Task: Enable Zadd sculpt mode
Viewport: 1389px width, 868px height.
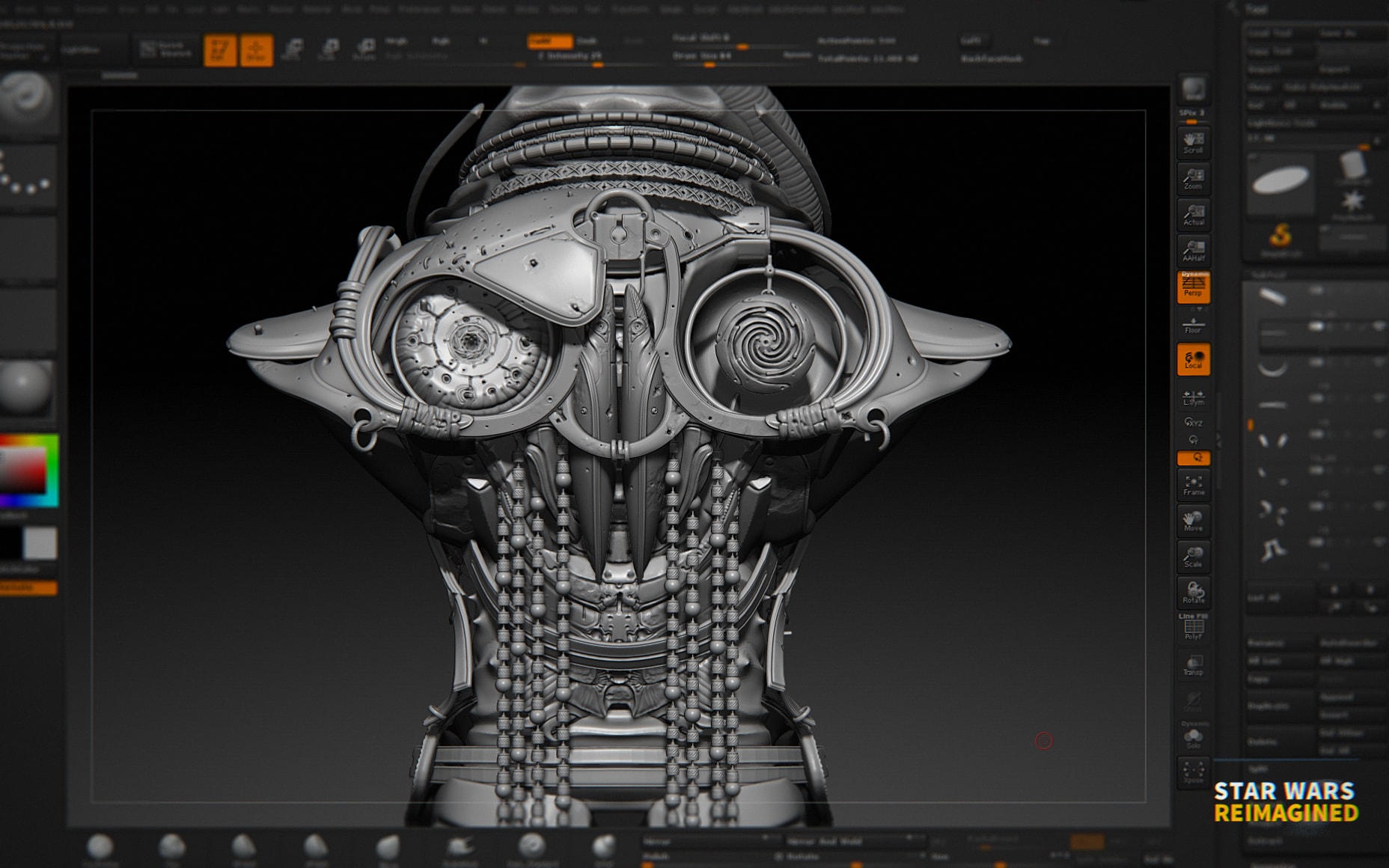Action: 550,41
